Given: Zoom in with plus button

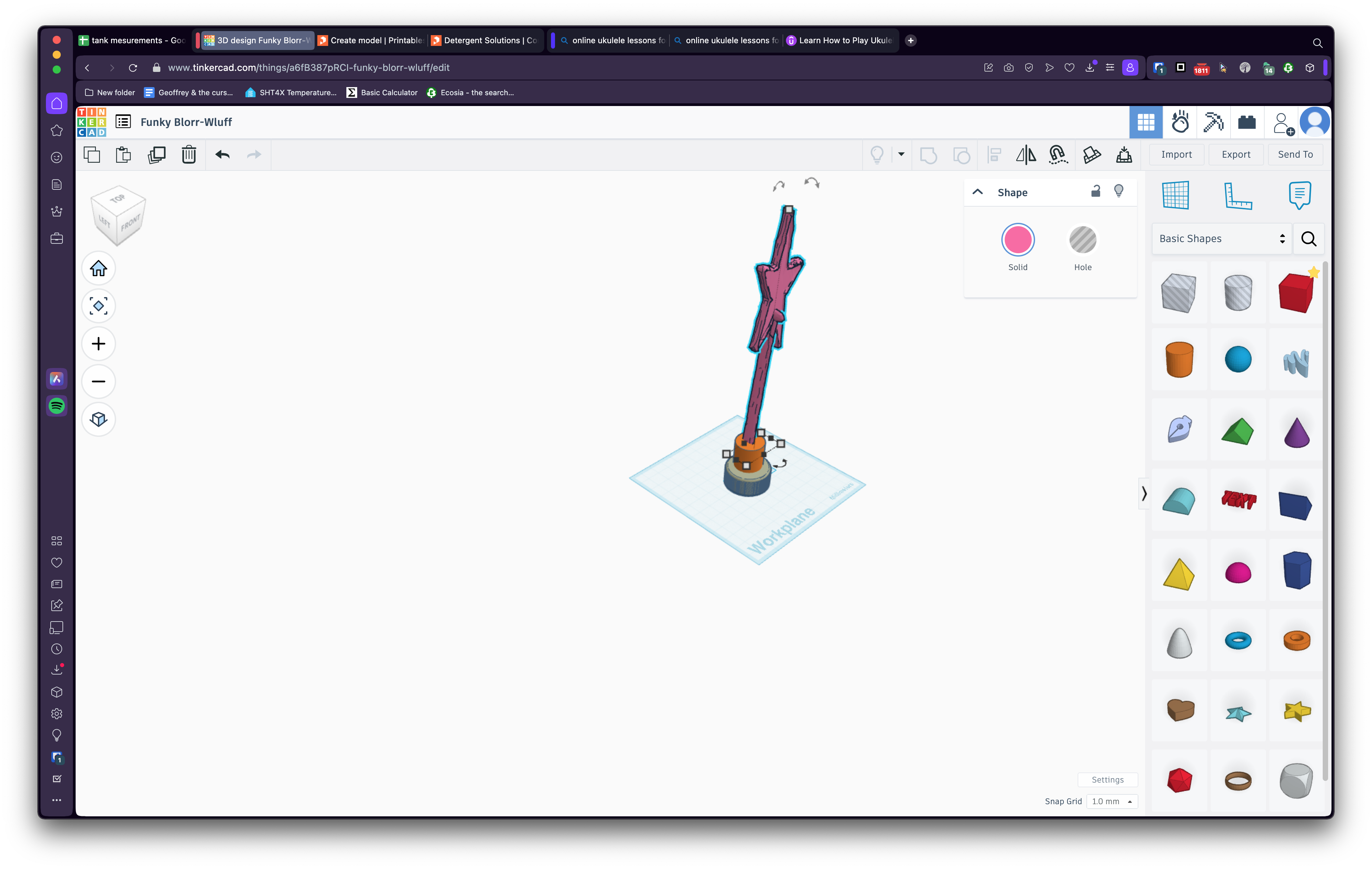Looking at the screenshot, I should pyautogui.click(x=99, y=344).
